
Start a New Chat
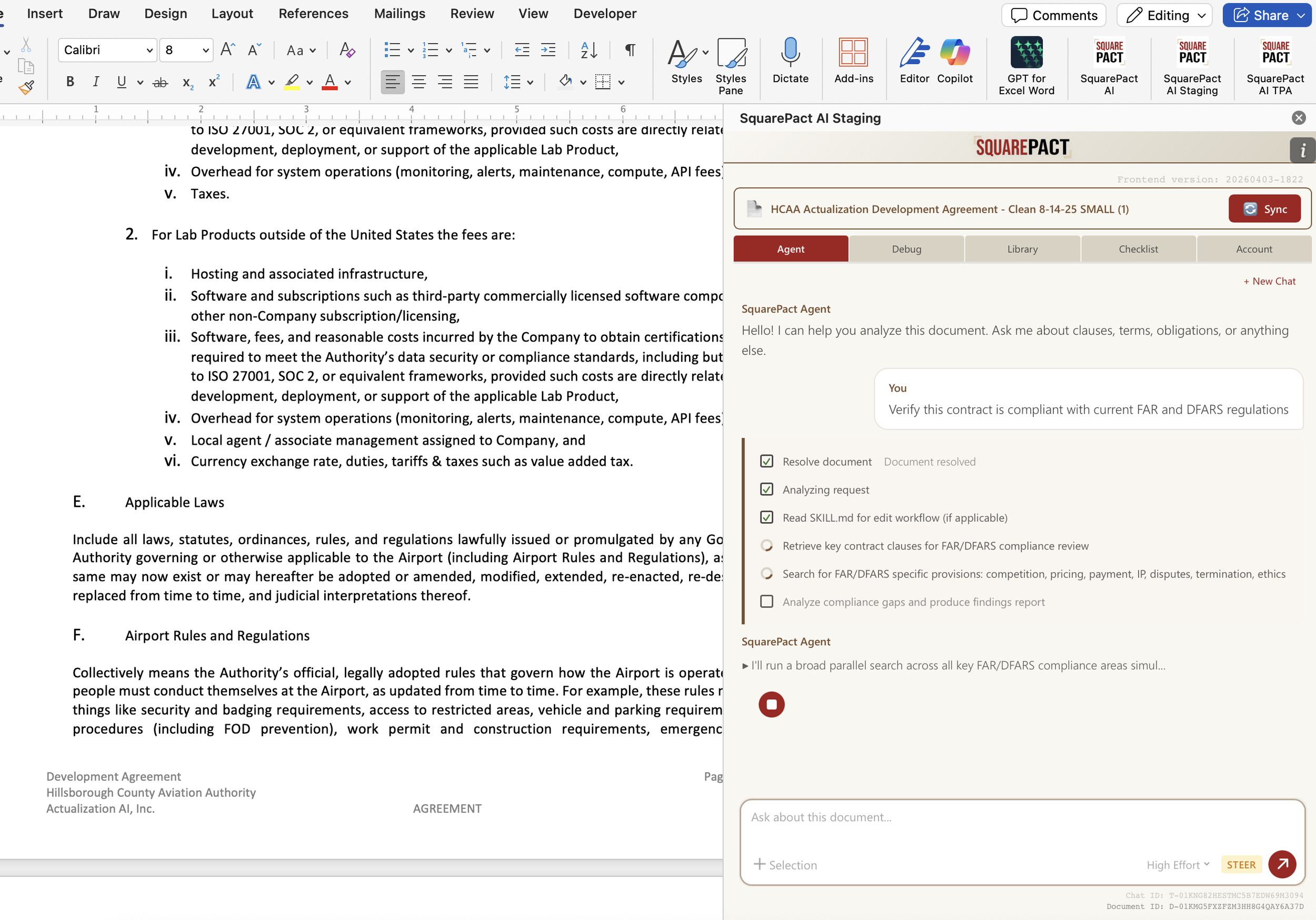1269,281
